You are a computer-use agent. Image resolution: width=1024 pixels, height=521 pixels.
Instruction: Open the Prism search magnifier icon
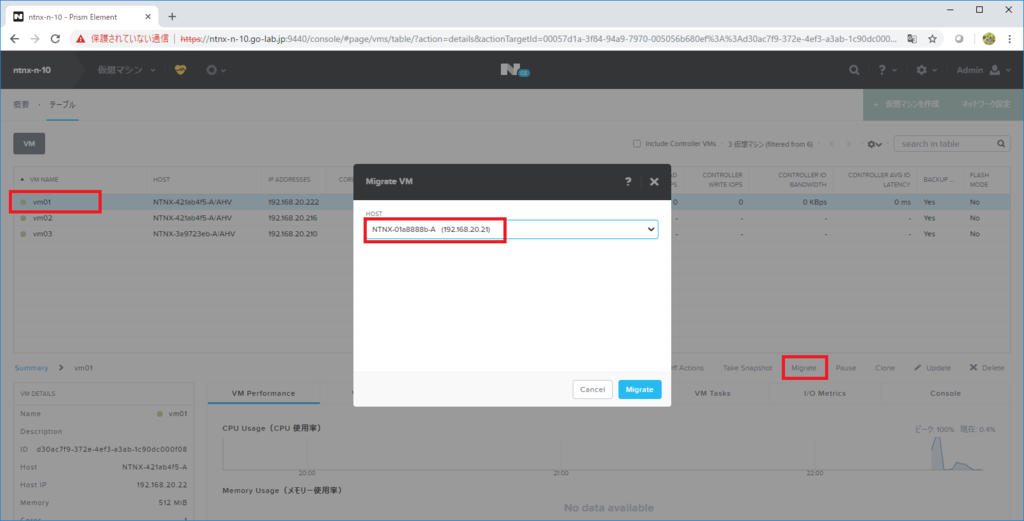pyautogui.click(x=854, y=70)
